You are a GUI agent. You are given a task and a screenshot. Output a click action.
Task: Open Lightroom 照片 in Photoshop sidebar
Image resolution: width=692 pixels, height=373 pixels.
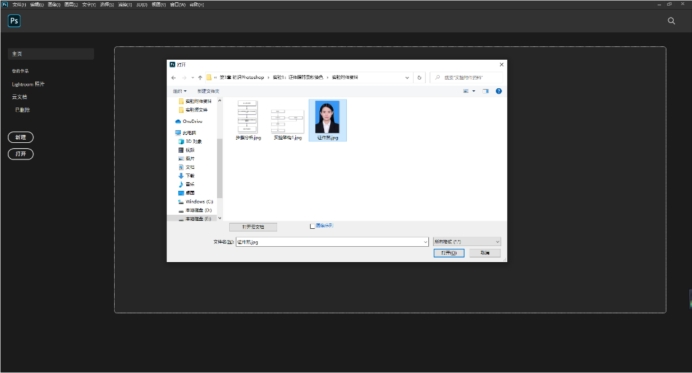click(x=28, y=84)
